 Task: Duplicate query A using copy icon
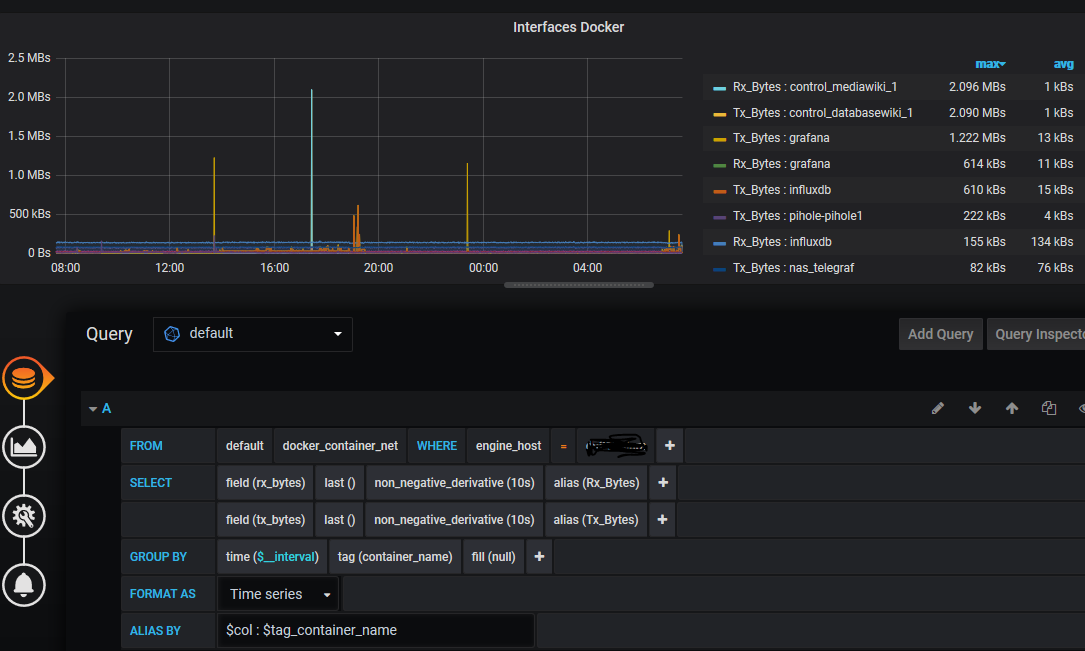point(1048,408)
